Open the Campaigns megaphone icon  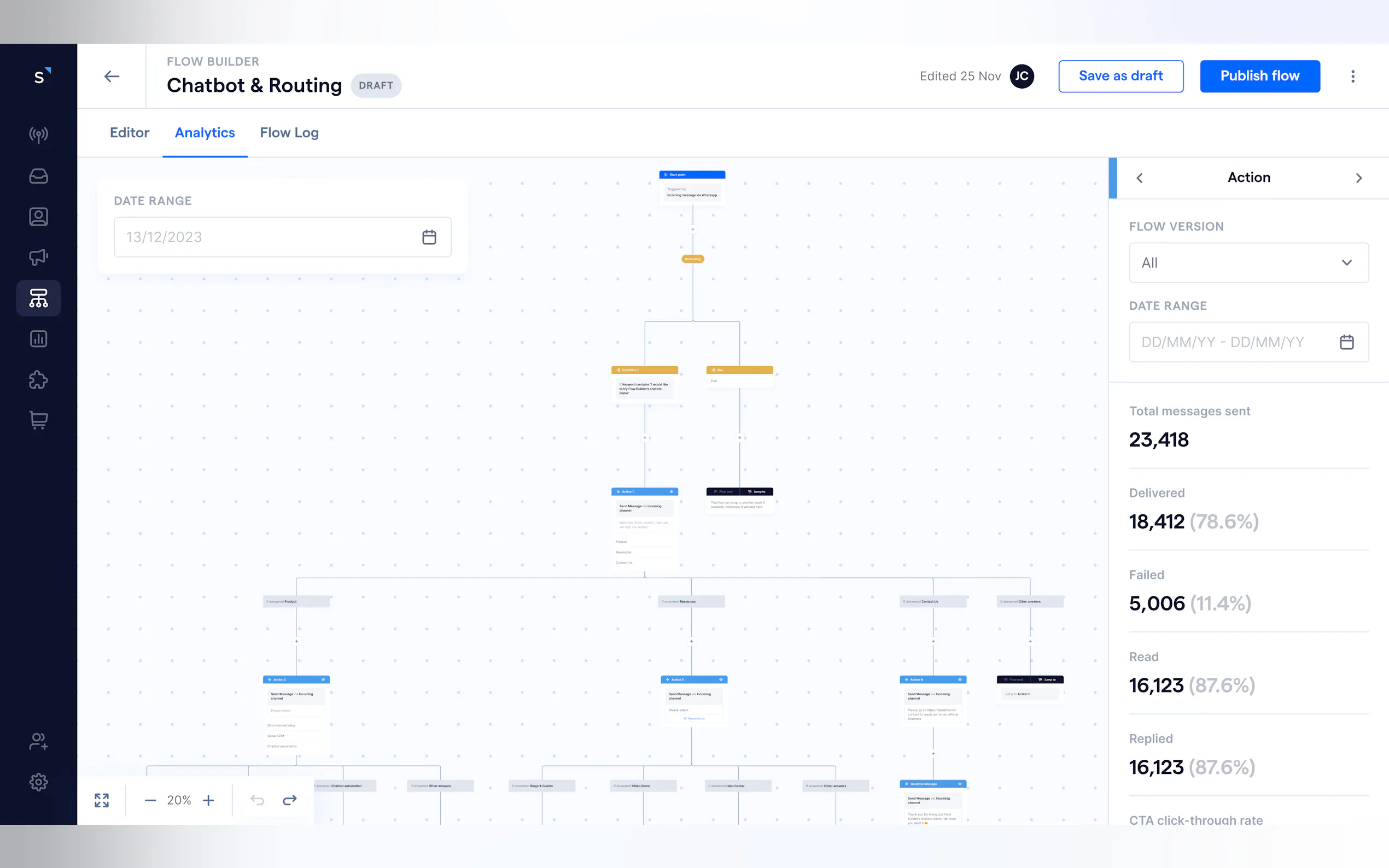[x=38, y=256]
